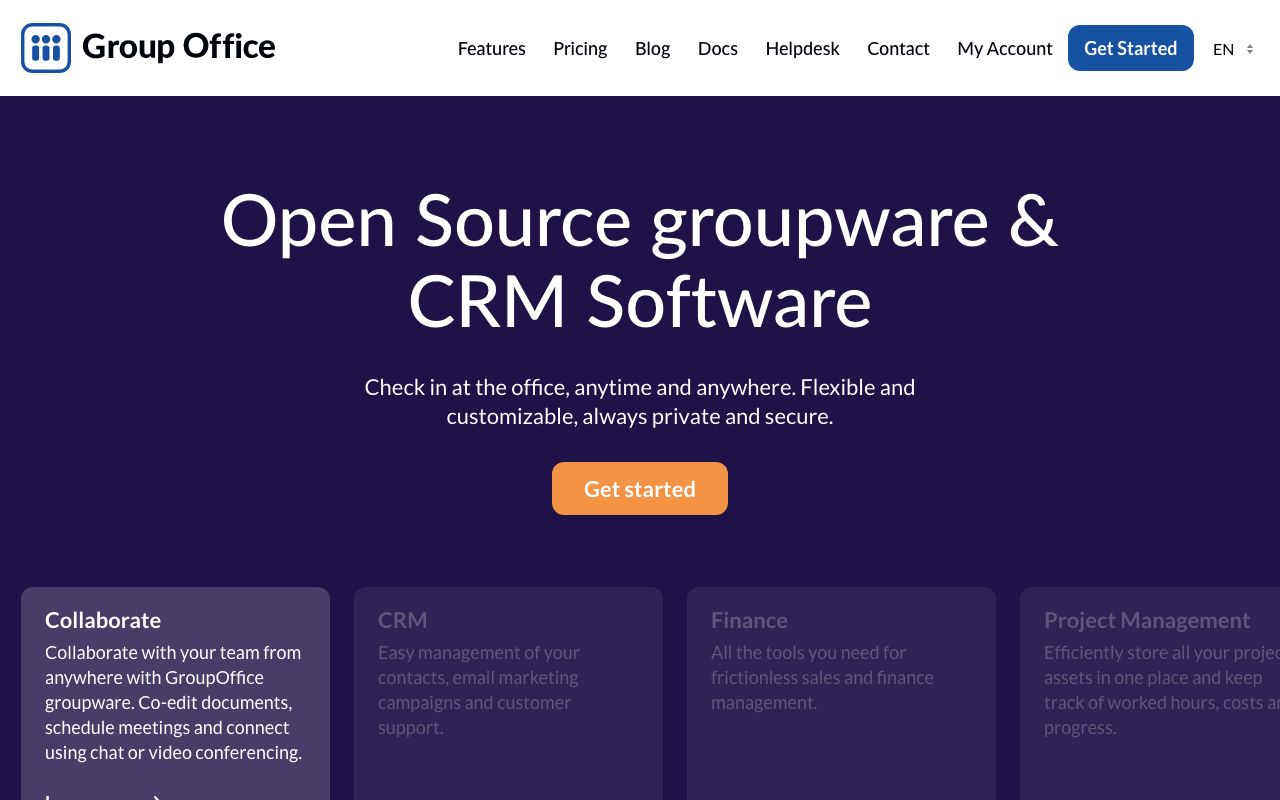Image resolution: width=1280 pixels, height=800 pixels.
Task: Open the Contact navigation link
Action: [x=898, y=48]
